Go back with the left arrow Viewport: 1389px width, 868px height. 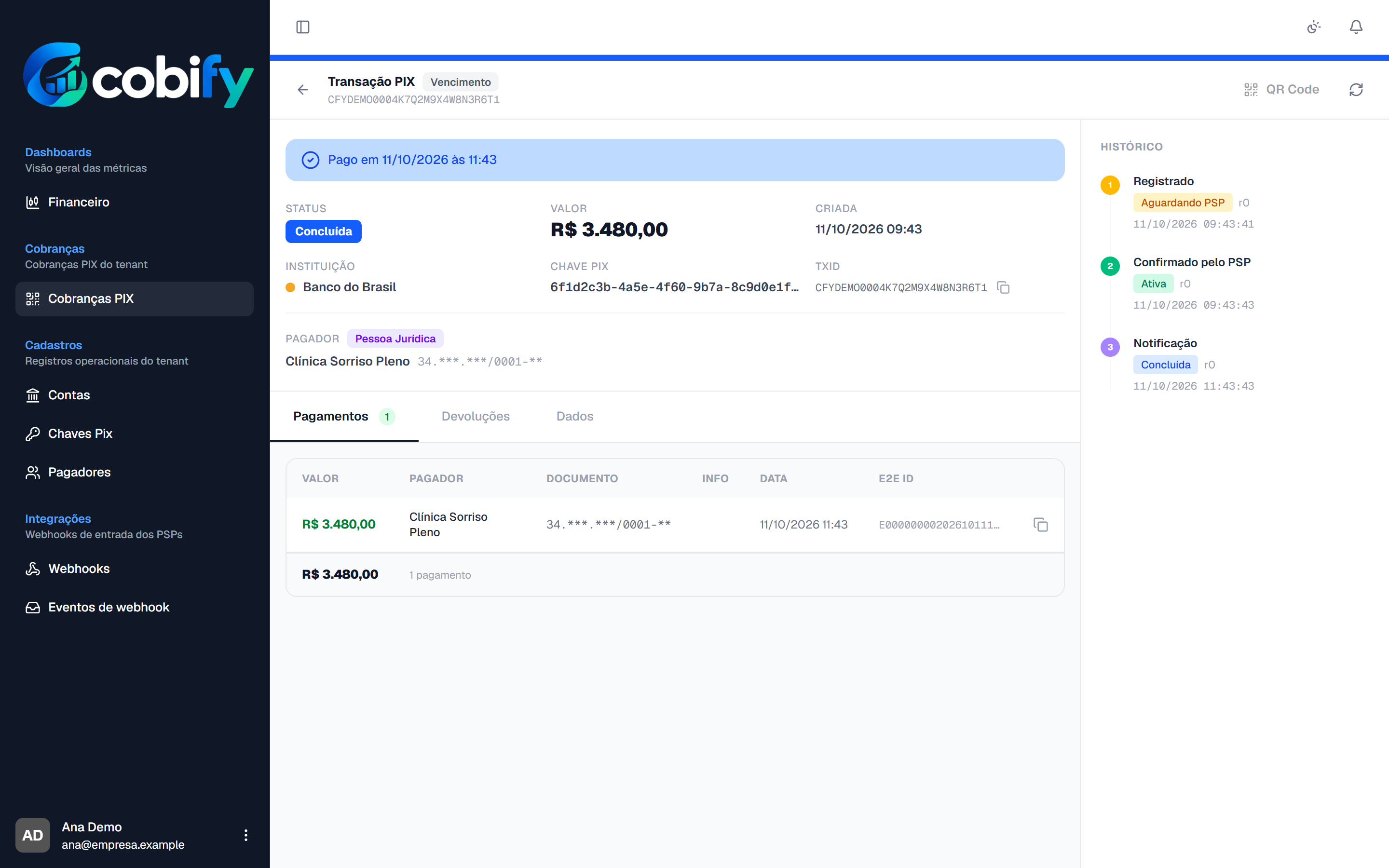(x=302, y=90)
